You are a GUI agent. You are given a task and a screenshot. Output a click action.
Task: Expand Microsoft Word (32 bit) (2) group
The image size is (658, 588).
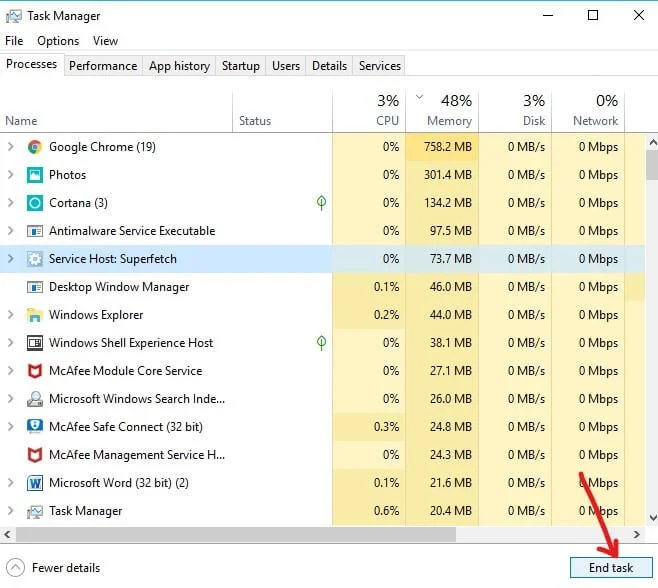coord(11,483)
